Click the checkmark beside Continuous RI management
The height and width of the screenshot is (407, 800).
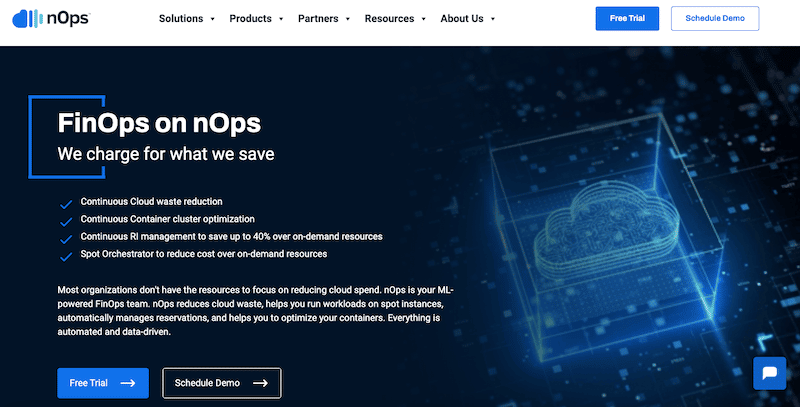(66, 239)
